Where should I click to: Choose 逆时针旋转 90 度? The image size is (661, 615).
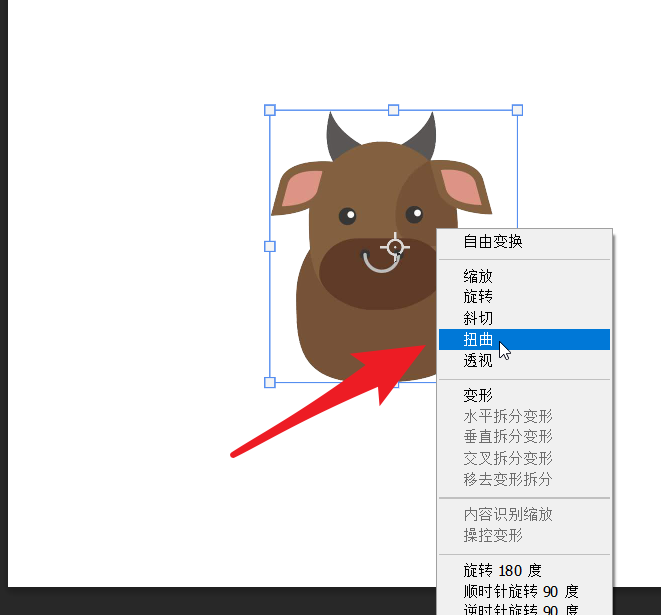[524, 609]
